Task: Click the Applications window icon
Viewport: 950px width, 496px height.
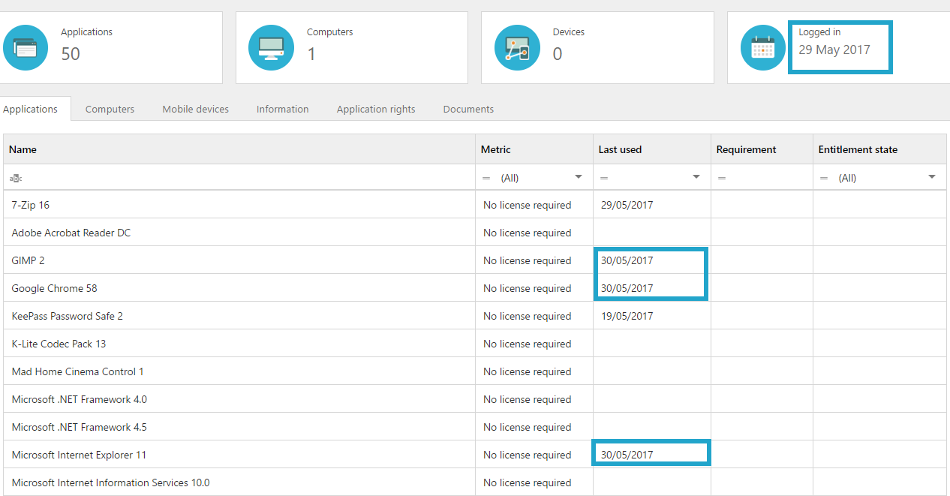Action: click(x=25, y=47)
